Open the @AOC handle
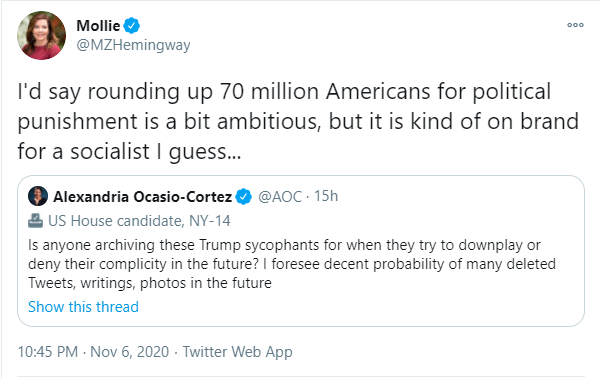Image resolution: width=600 pixels, height=379 pixels. pyautogui.click(x=280, y=197)
